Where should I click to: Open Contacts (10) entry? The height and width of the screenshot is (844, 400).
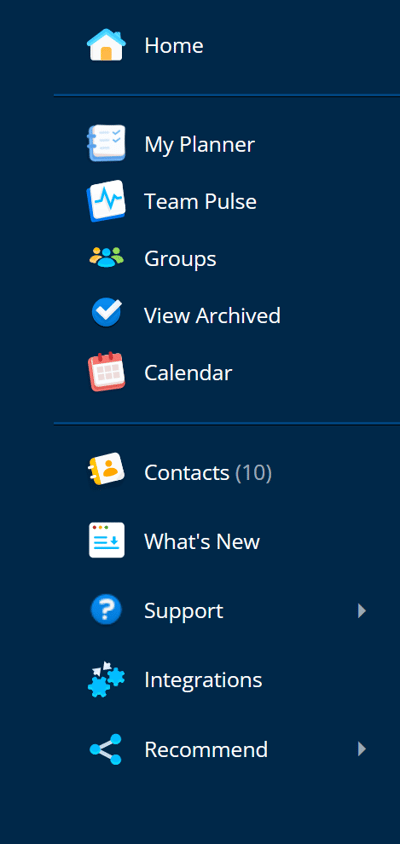[x=208, y=473]
